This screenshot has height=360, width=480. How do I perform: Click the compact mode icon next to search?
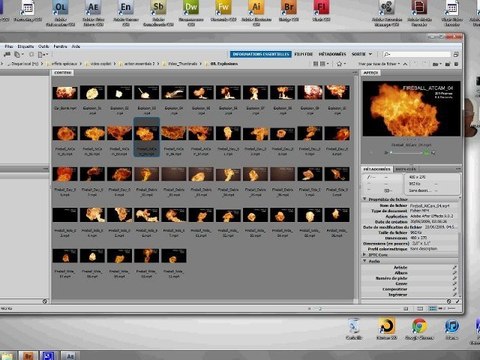click(x=456, y=54)
